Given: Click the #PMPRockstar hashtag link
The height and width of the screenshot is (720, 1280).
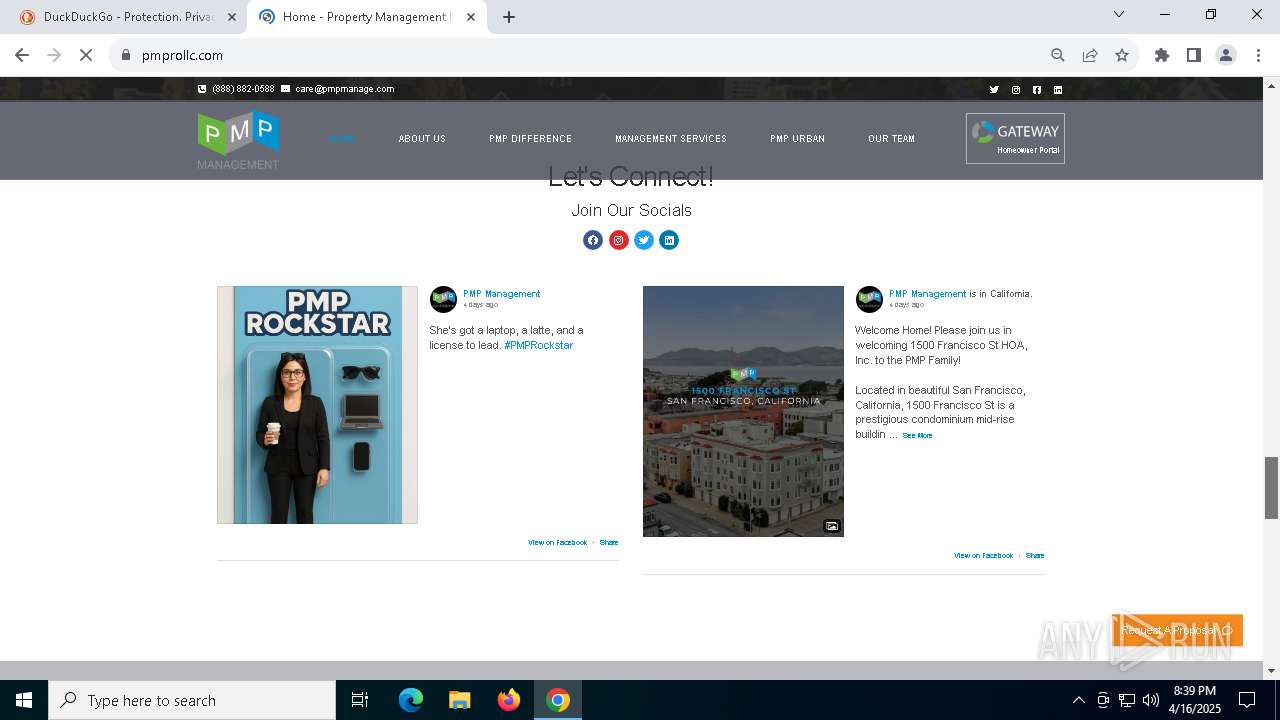Looking at the screenshot, I should point(538,345).
